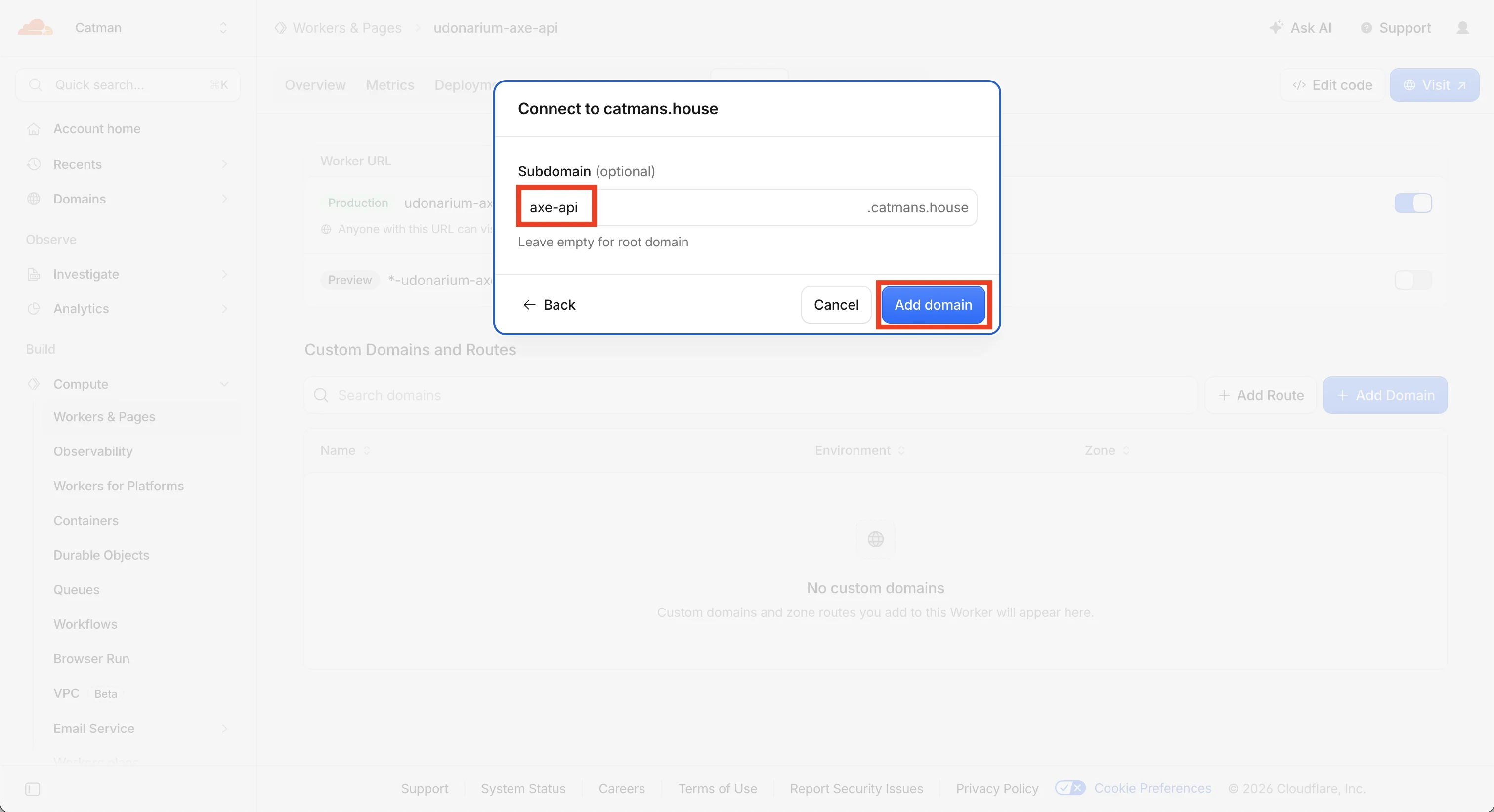
Task: Click the Quick search magnifier icon
Action: (36, 85)
